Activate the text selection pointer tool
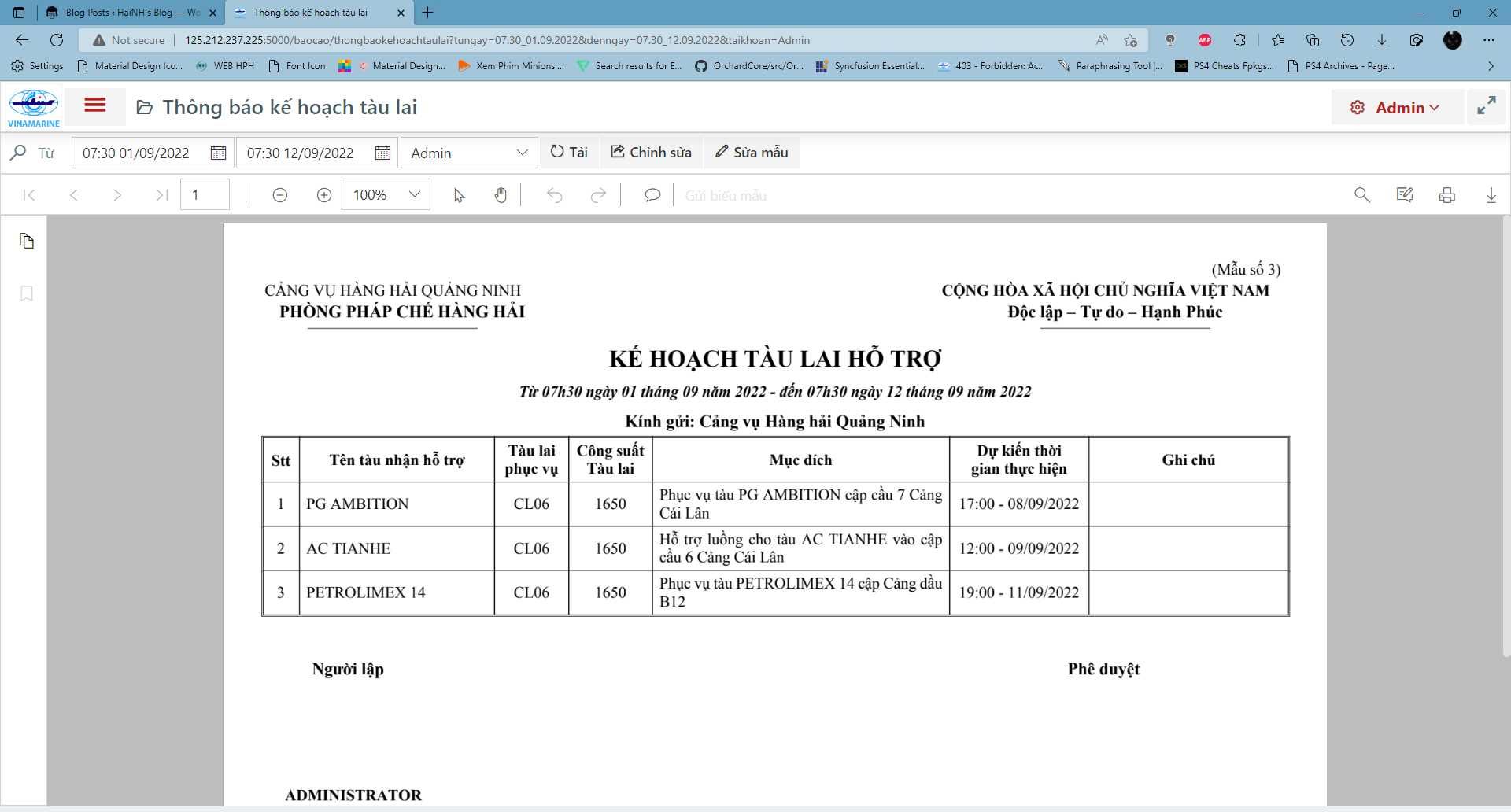The image size is (1511, 812). 459,195
